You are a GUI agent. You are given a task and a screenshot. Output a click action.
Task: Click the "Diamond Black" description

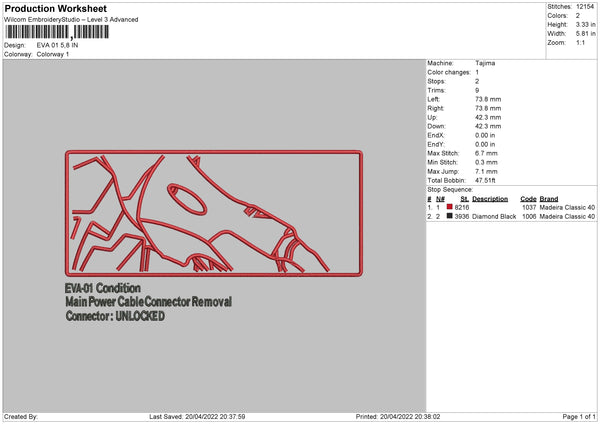[494, 217]
